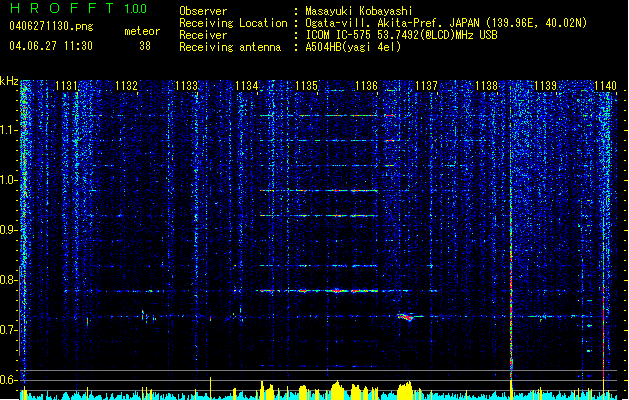Select the antenna value A504HB(yagi 4el)
Screen dimensions: 629x400
point(353,47)
